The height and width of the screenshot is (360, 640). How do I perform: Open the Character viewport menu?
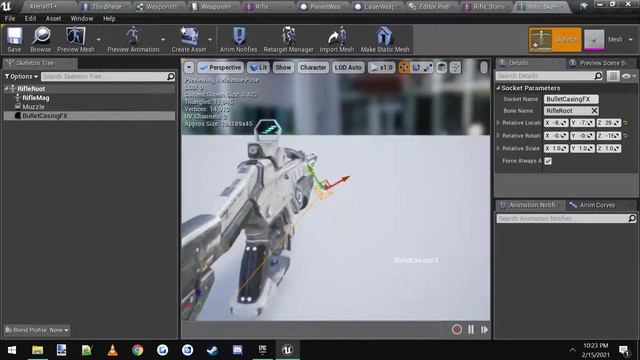click(x=313, y=67)
